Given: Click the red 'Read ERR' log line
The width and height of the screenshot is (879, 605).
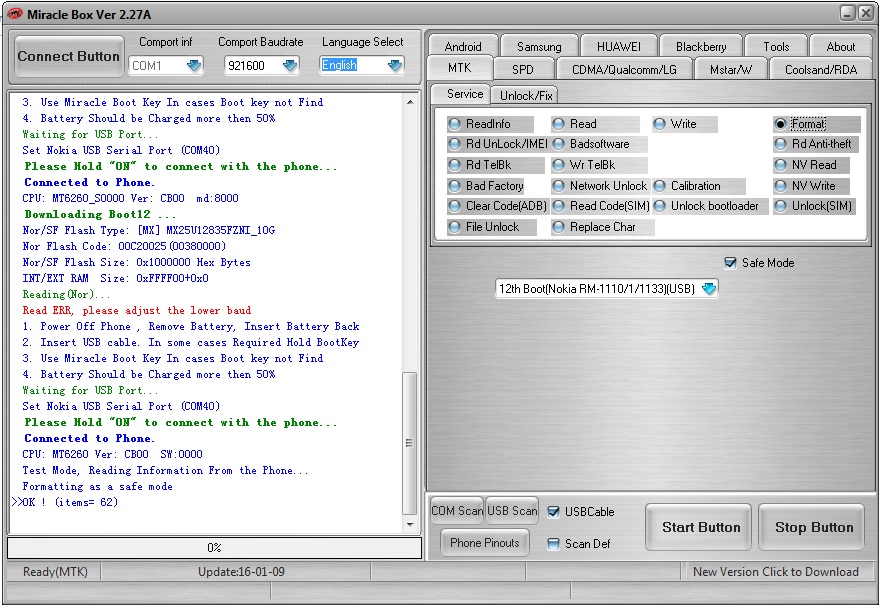Looking at the screenshot, I should click(x=137, y=311).
